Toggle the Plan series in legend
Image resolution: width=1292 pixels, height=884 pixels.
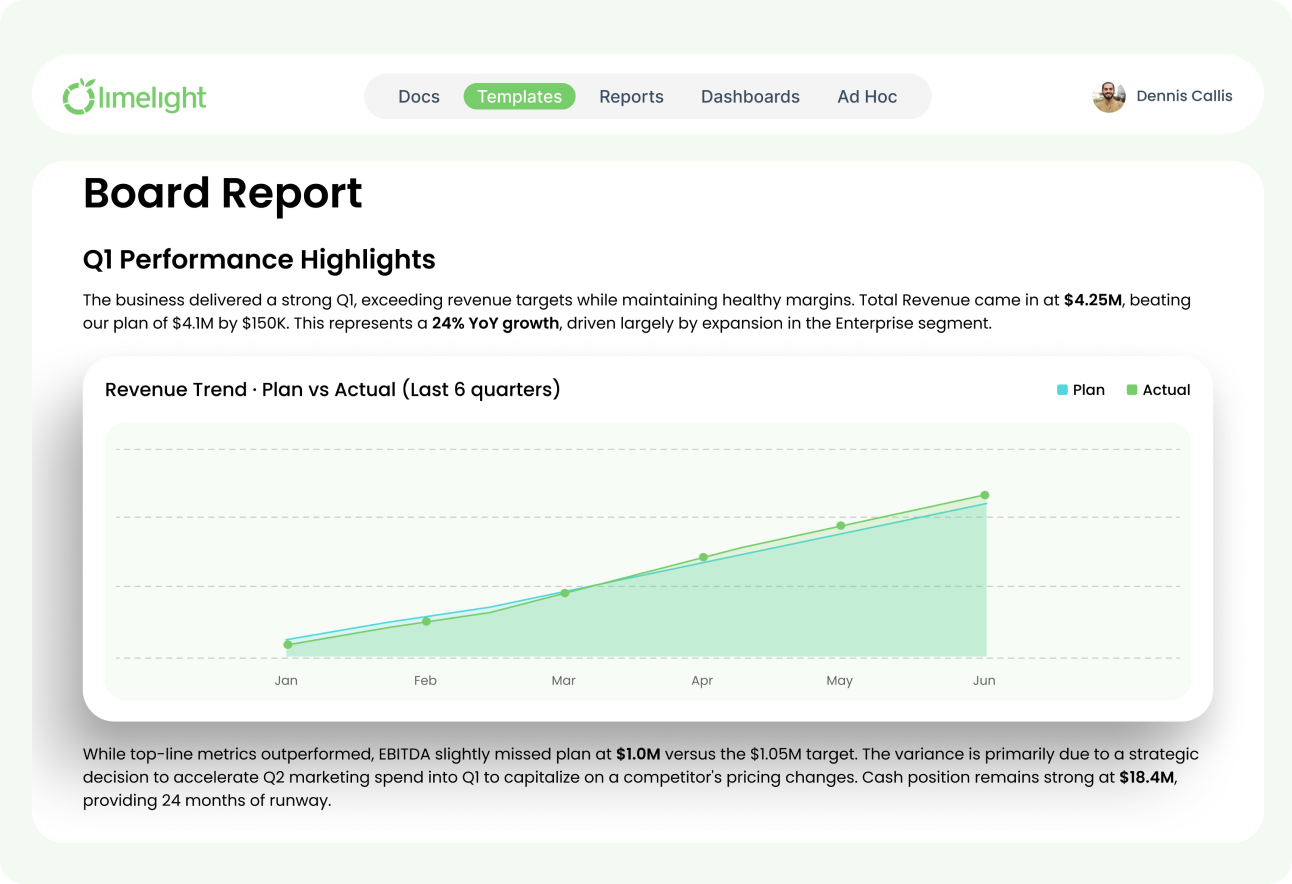(1081, 390)
